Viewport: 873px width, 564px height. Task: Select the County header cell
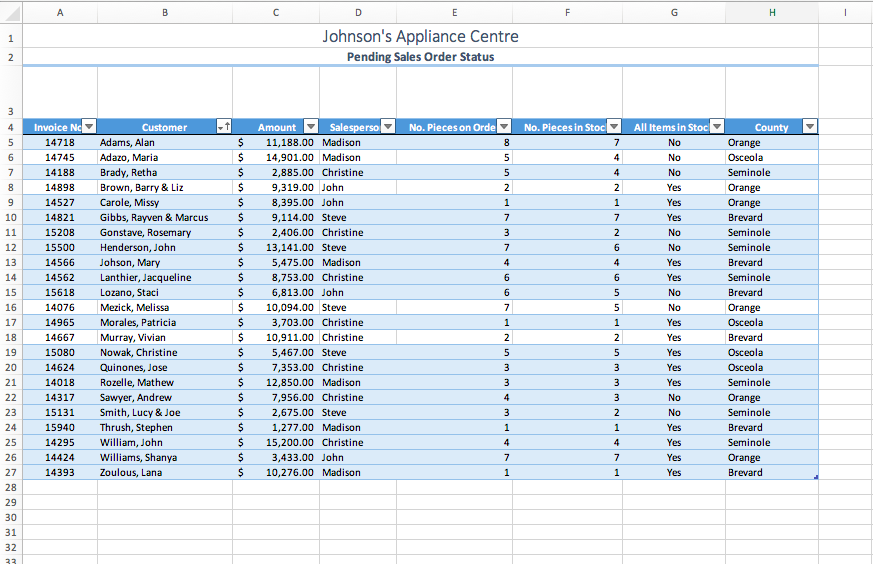pyautogui.click(x=772, y=127)
